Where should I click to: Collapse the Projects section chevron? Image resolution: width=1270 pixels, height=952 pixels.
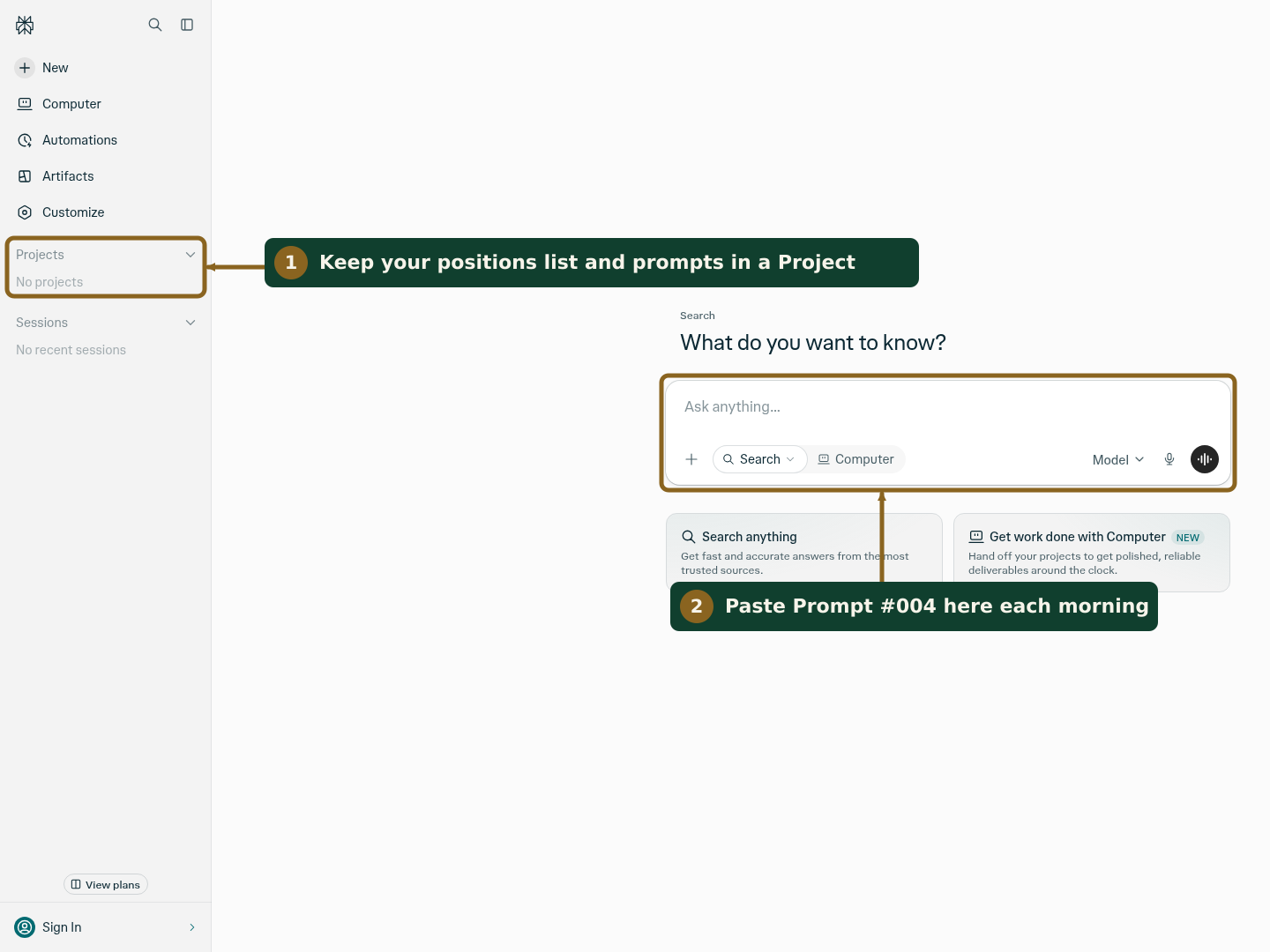pos(190,255)
